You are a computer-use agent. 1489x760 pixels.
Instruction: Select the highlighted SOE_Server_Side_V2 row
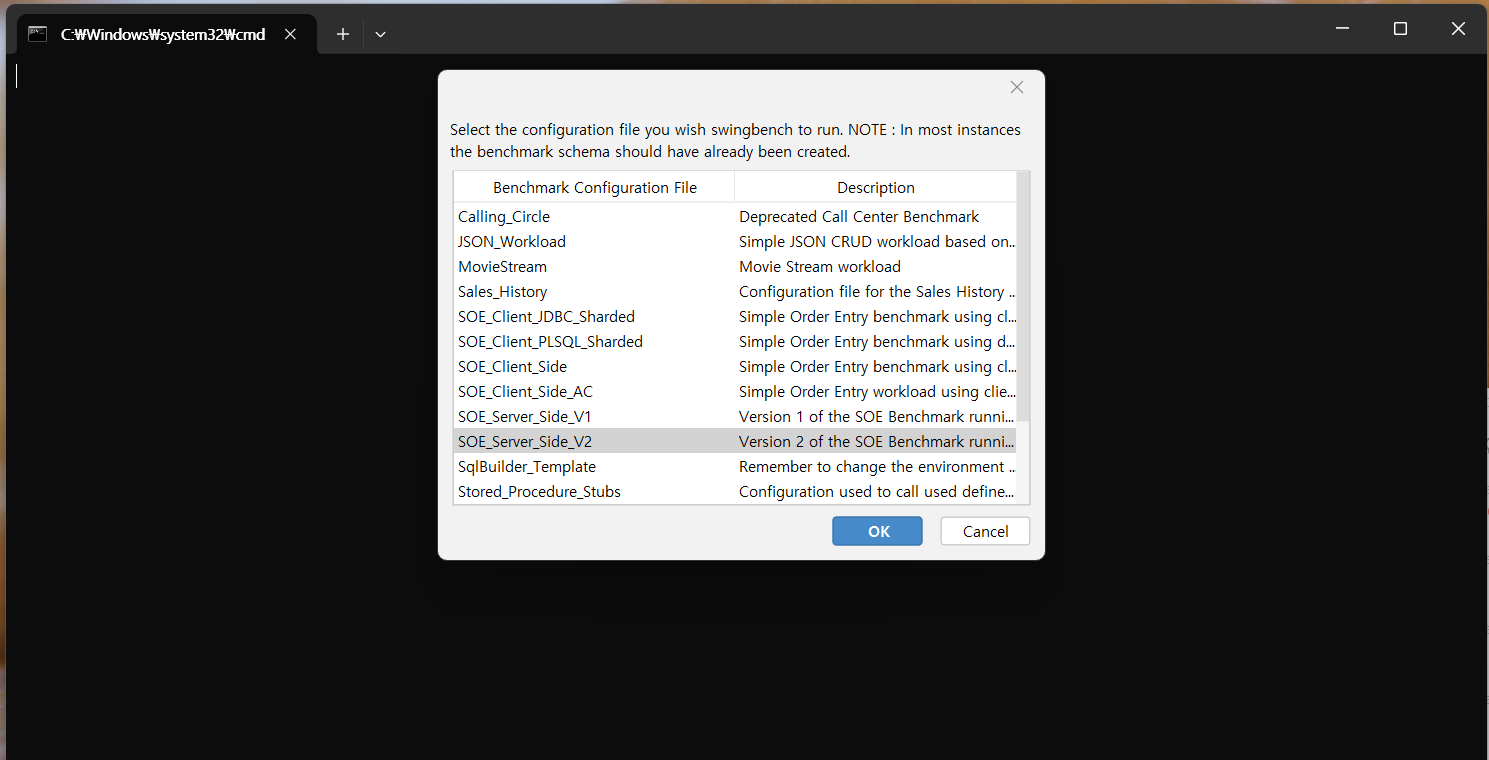[735, 441]
